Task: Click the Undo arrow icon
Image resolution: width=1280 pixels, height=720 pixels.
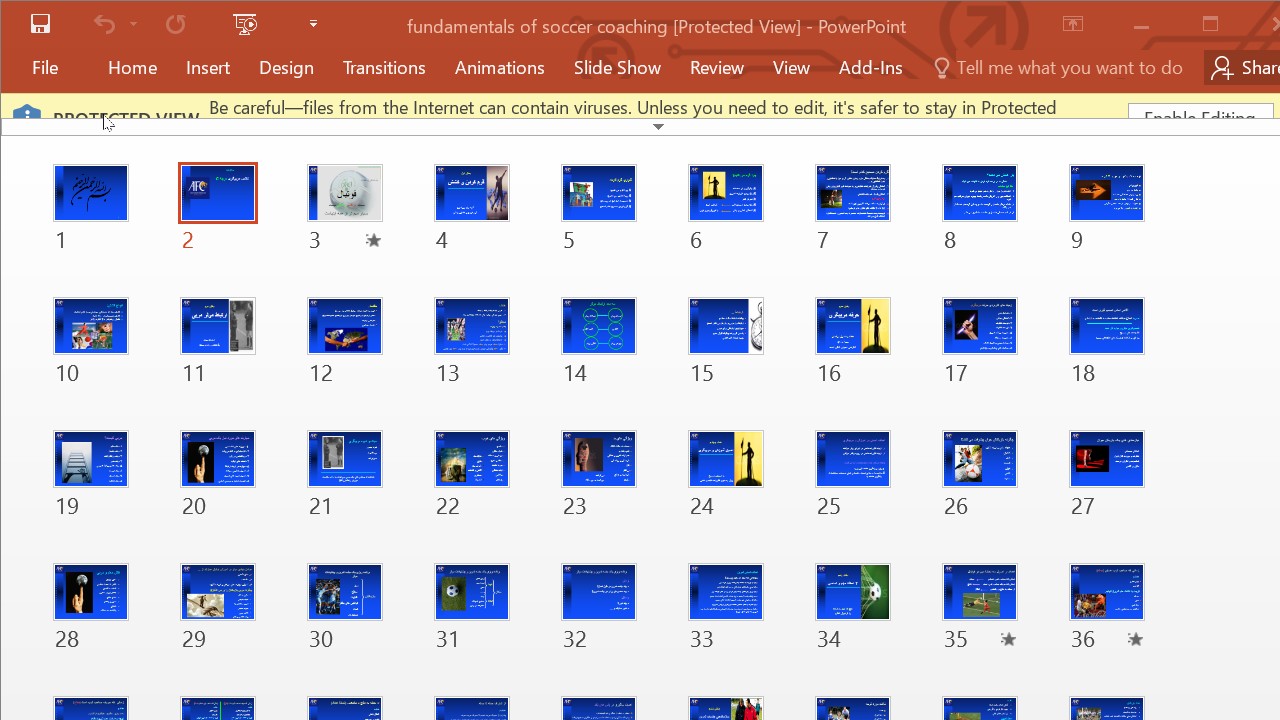Action: pyautogui.click(x=104, y=25)
